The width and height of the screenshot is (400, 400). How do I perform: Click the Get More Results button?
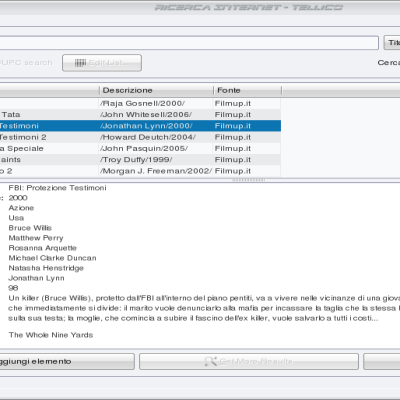(x=249, y=362)
